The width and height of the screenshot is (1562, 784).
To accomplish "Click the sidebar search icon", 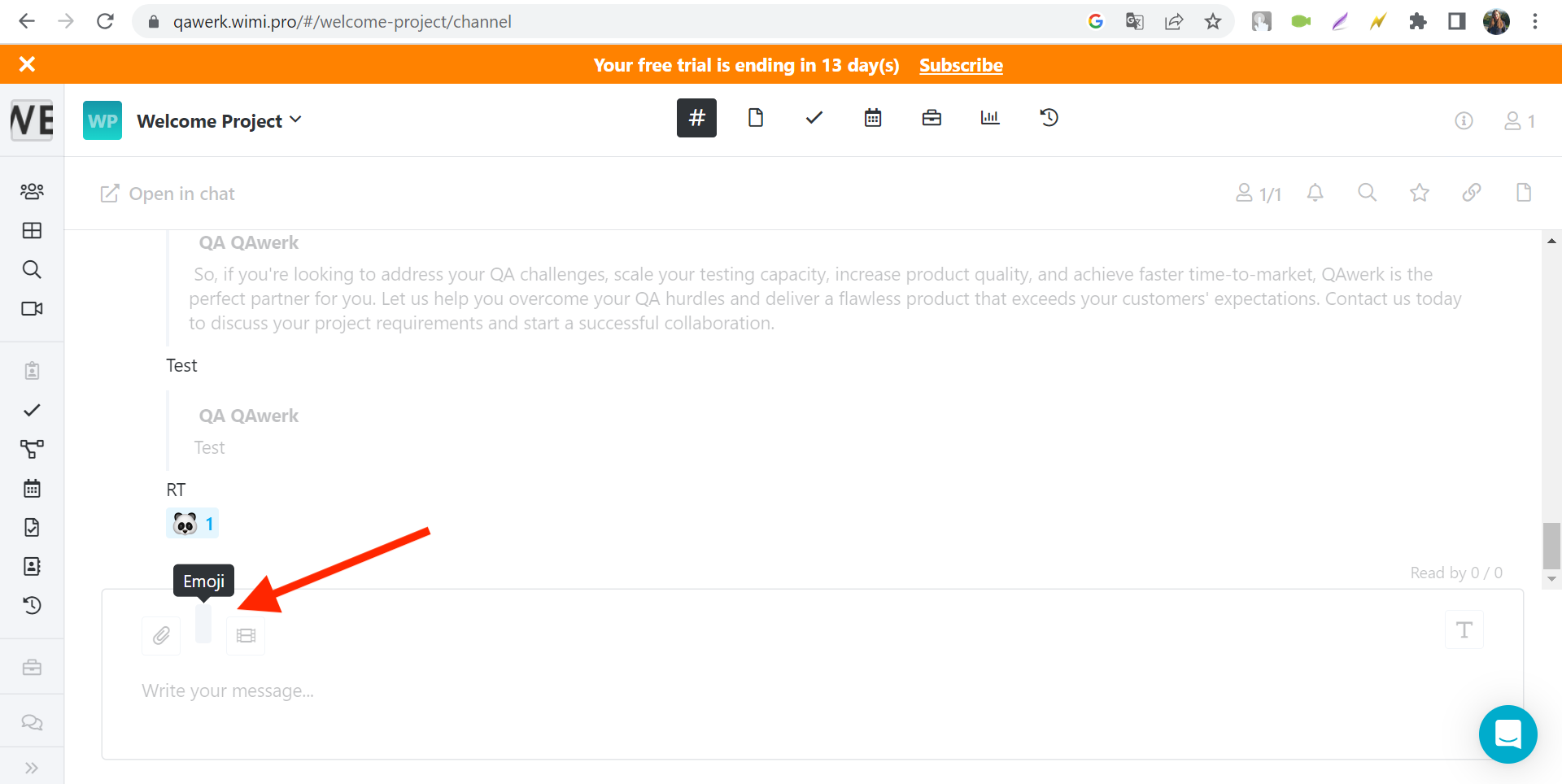I will click(x=32, y=269).
